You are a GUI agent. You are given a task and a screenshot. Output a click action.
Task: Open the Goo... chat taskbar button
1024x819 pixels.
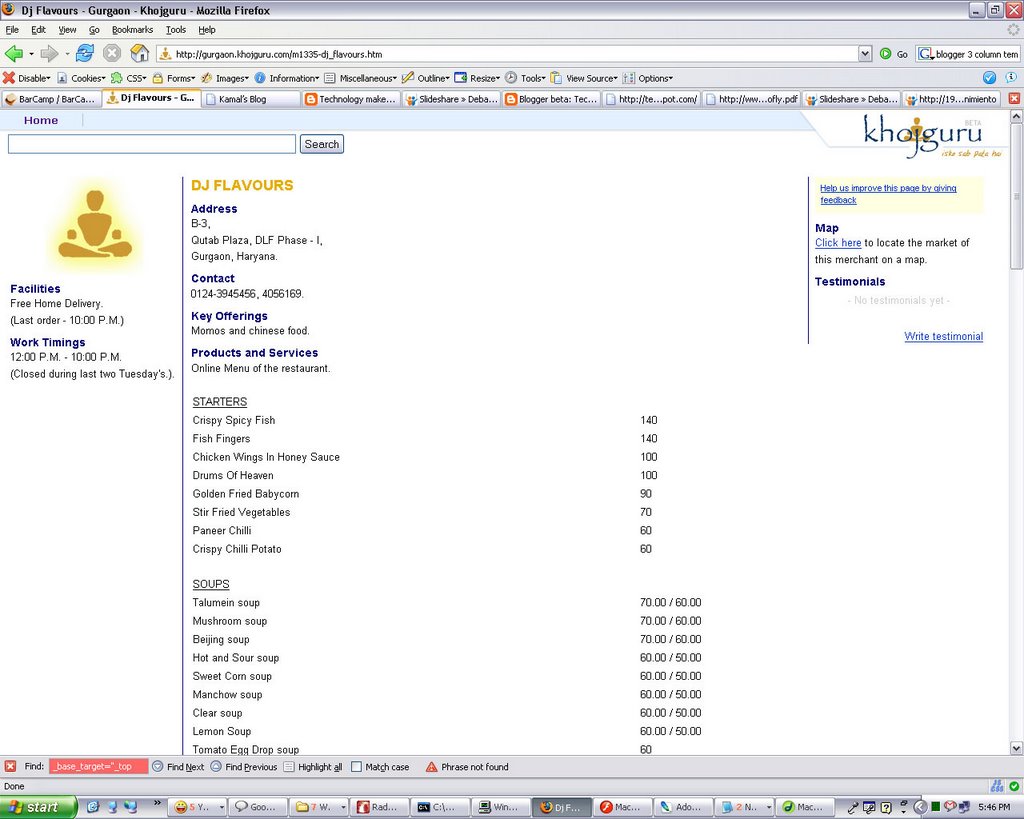tap(256, 807)
